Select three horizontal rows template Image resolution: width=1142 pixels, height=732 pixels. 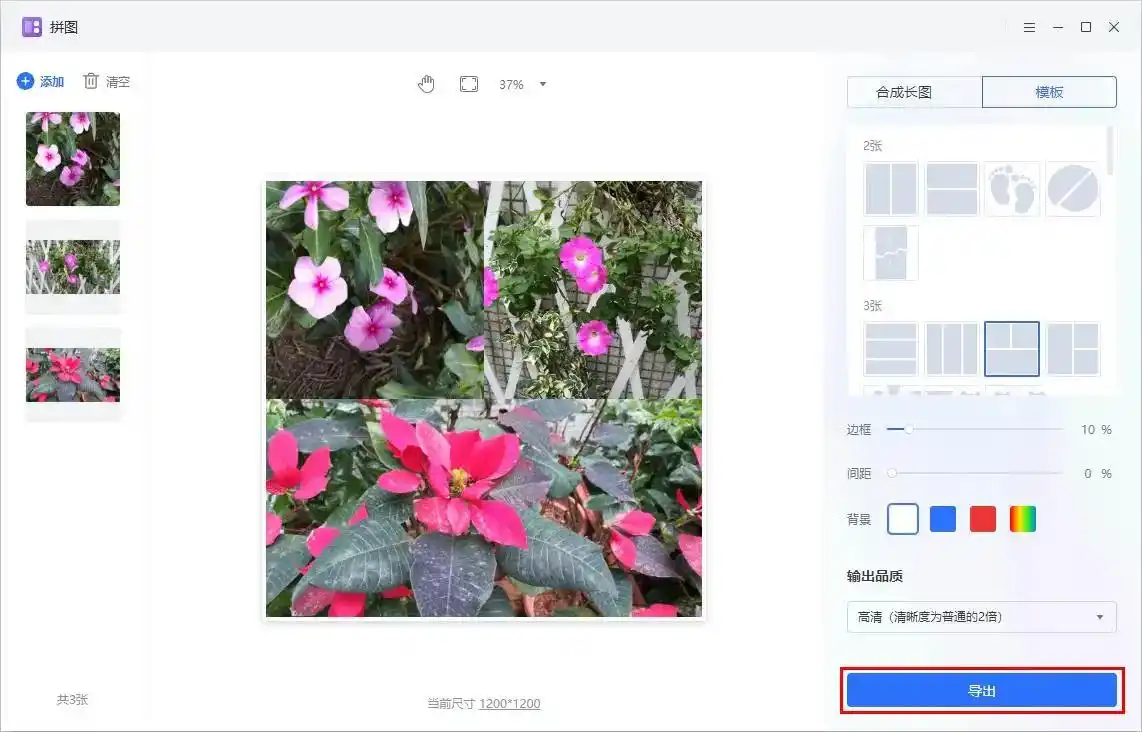click(891, 349)
